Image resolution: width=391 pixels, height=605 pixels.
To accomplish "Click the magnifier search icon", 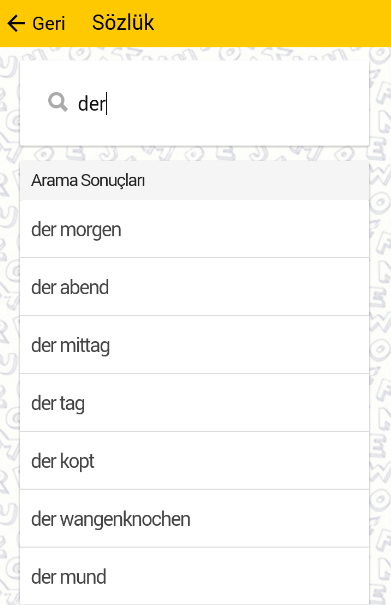I will 58,102.
